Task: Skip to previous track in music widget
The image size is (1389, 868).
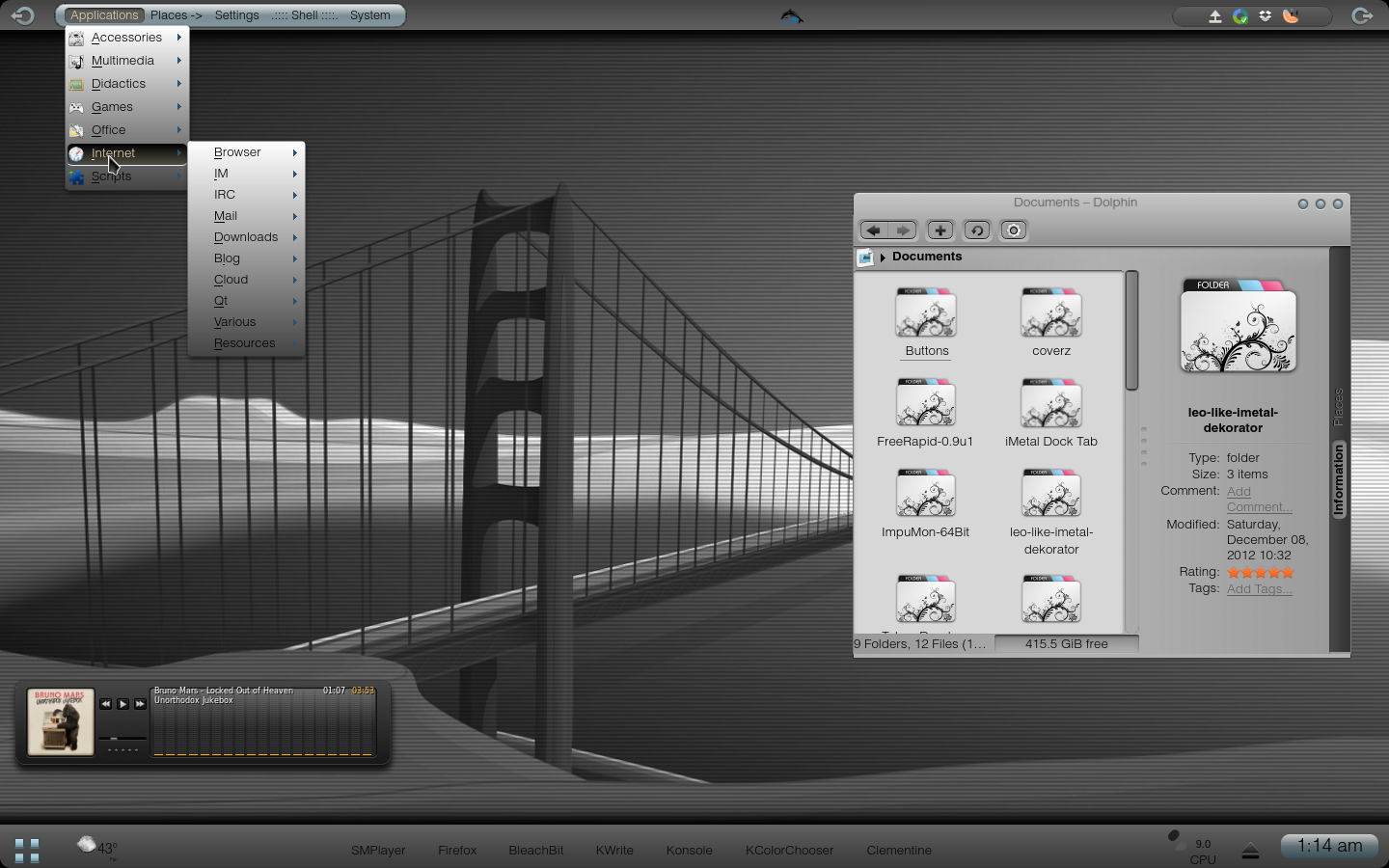Action: coord(106,704)
